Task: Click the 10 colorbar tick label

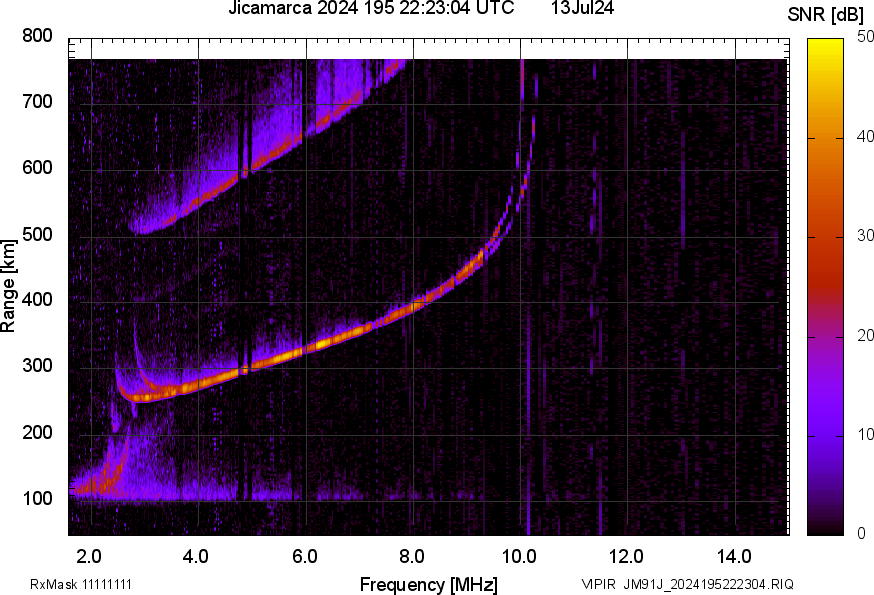Action: tap(865, 434)
